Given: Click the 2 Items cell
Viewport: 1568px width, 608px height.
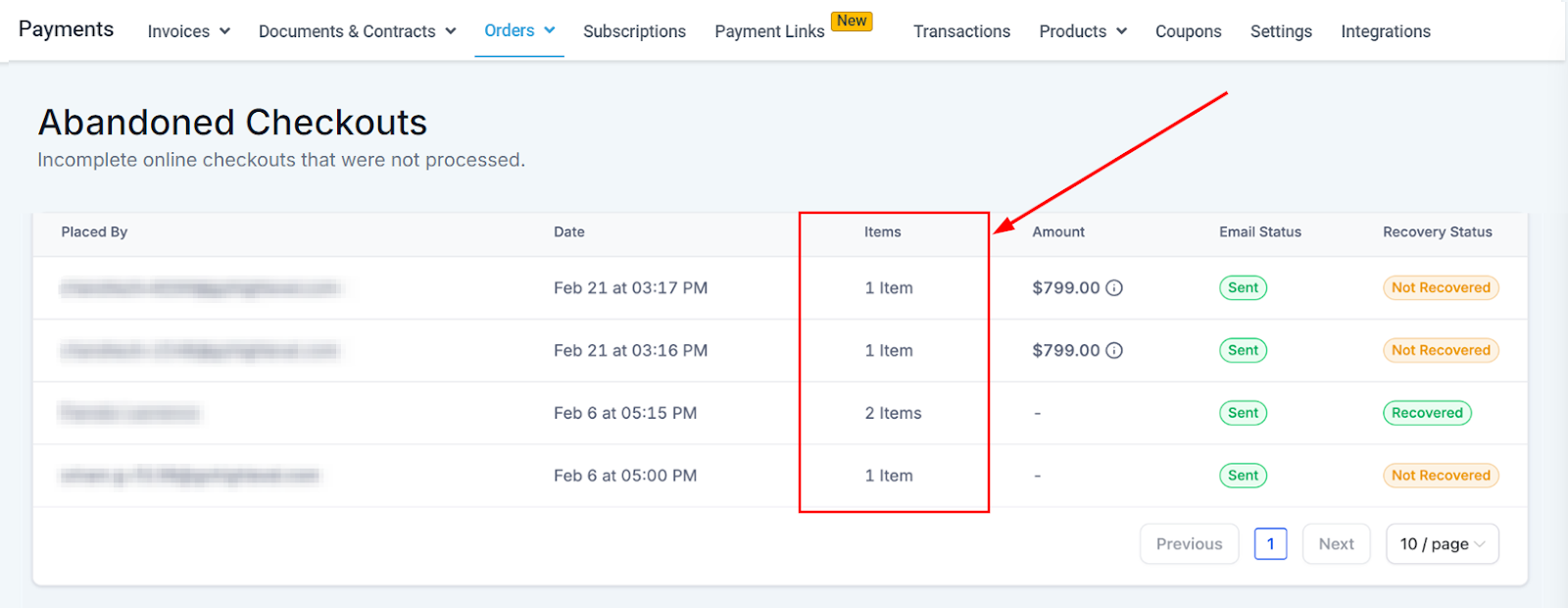Looking at the screenshot, I should click(x=893, y=414).
